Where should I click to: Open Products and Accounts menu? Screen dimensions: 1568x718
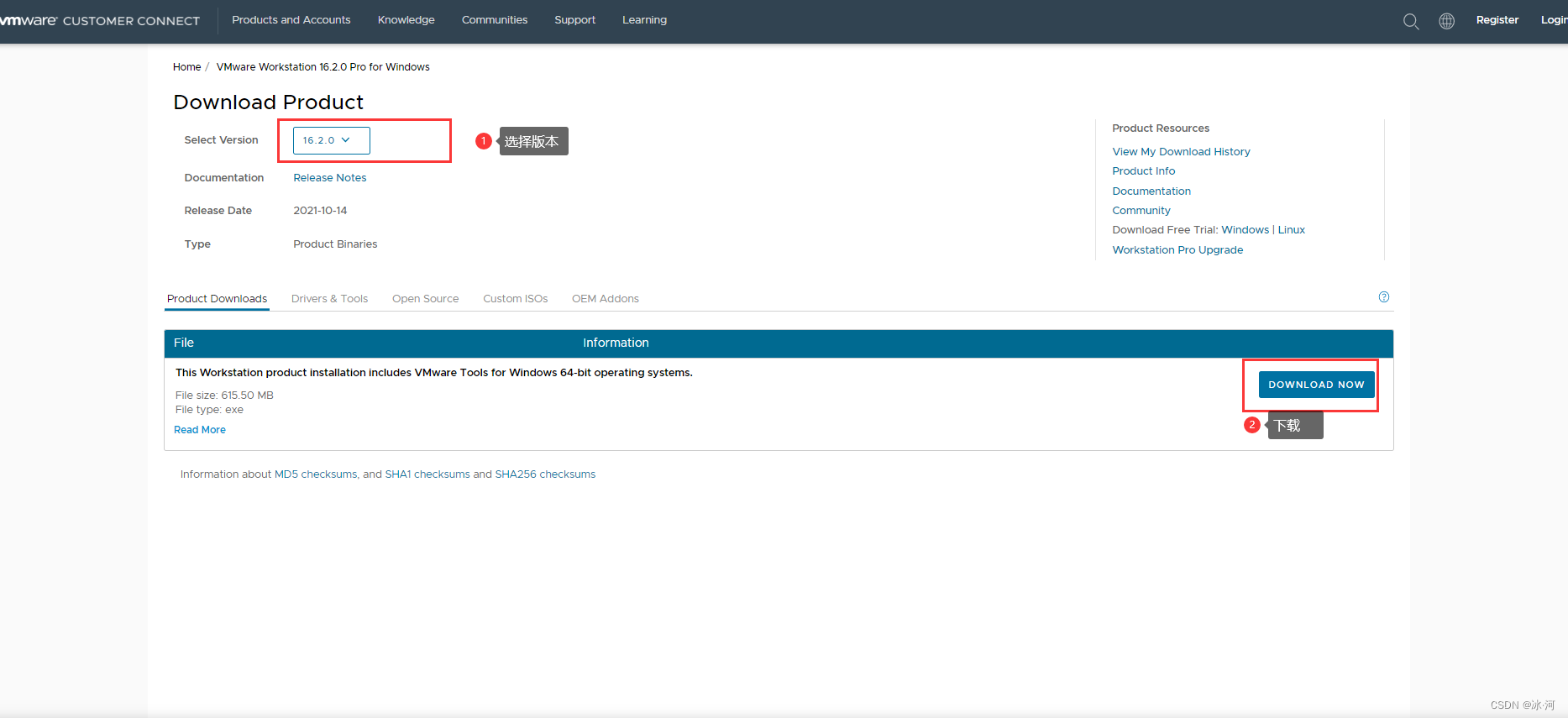291,20
